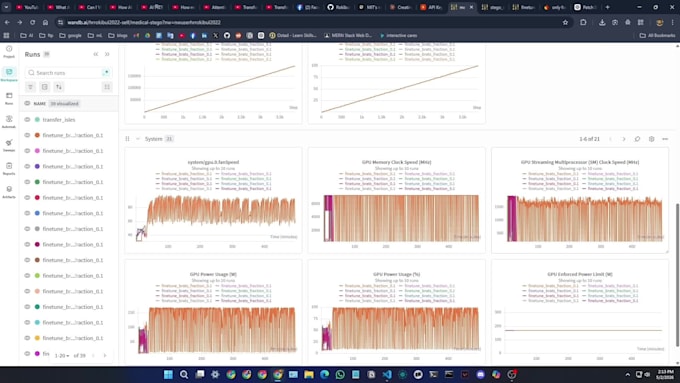
Task: Click the group icon below Search runs
Action: click(45, 87)
